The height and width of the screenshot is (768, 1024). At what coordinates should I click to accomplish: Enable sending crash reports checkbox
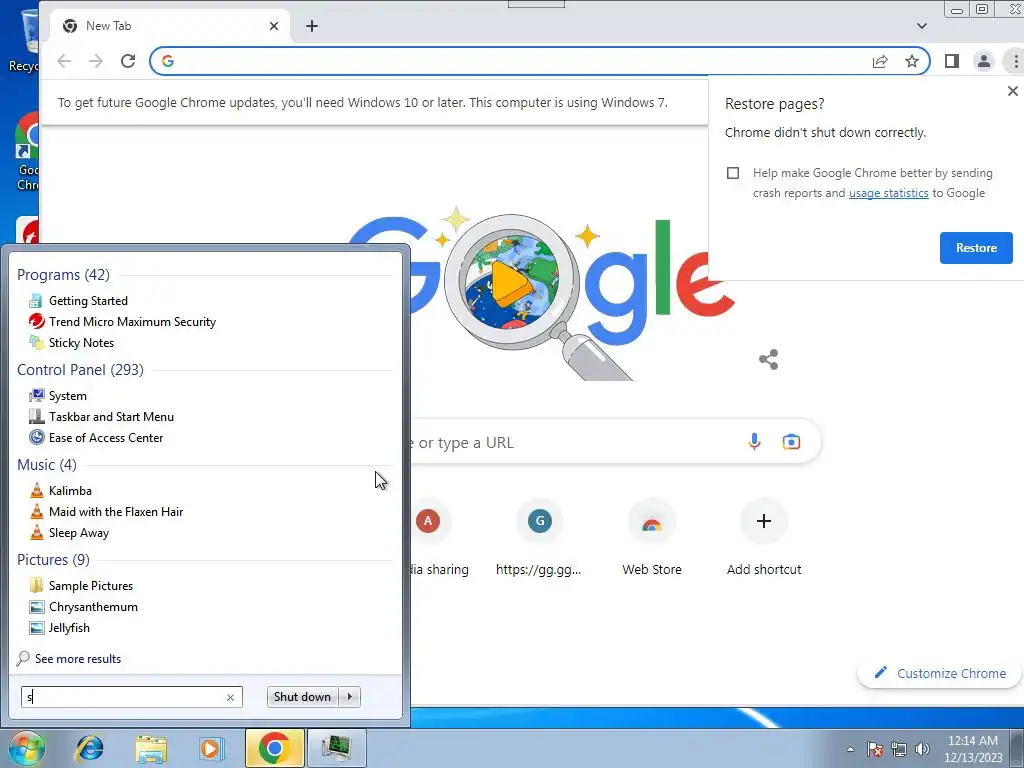[733, 173]
